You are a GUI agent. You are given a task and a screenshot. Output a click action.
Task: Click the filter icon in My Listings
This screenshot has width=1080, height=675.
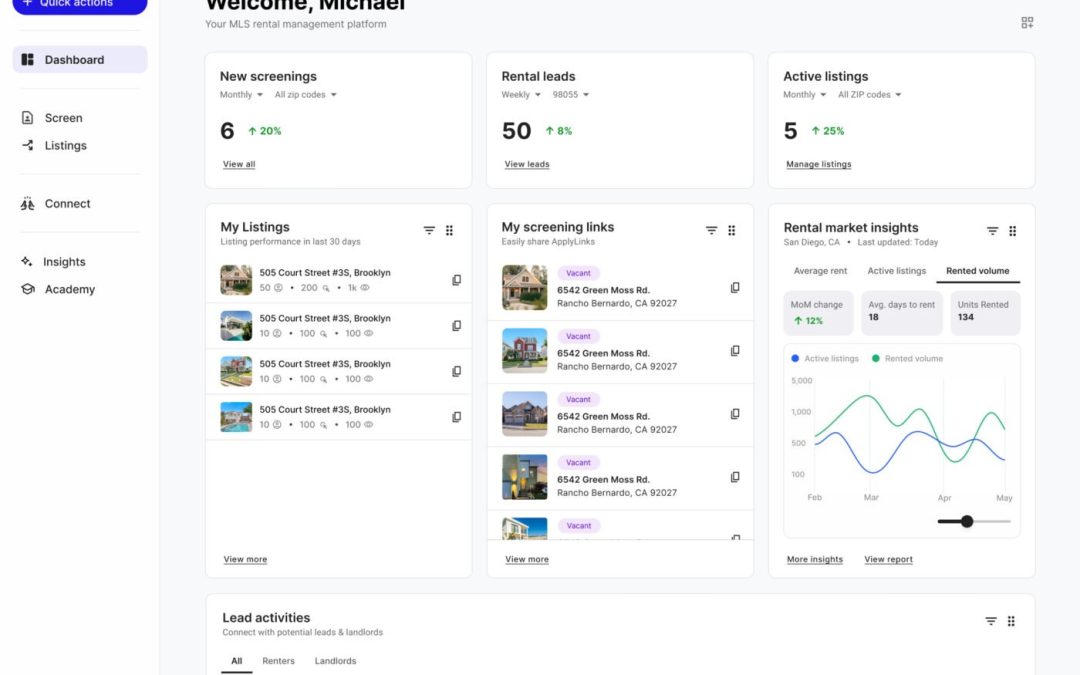point(429,230)
